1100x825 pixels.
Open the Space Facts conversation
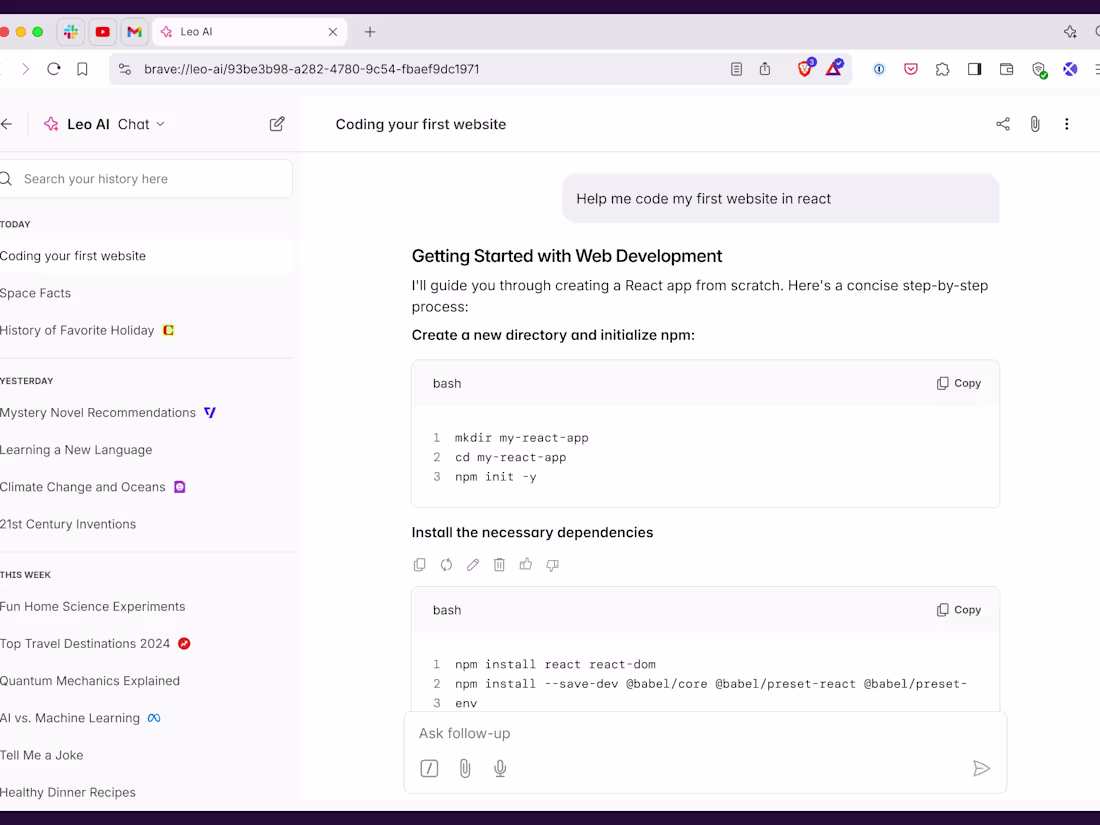[x=36, y=293]
